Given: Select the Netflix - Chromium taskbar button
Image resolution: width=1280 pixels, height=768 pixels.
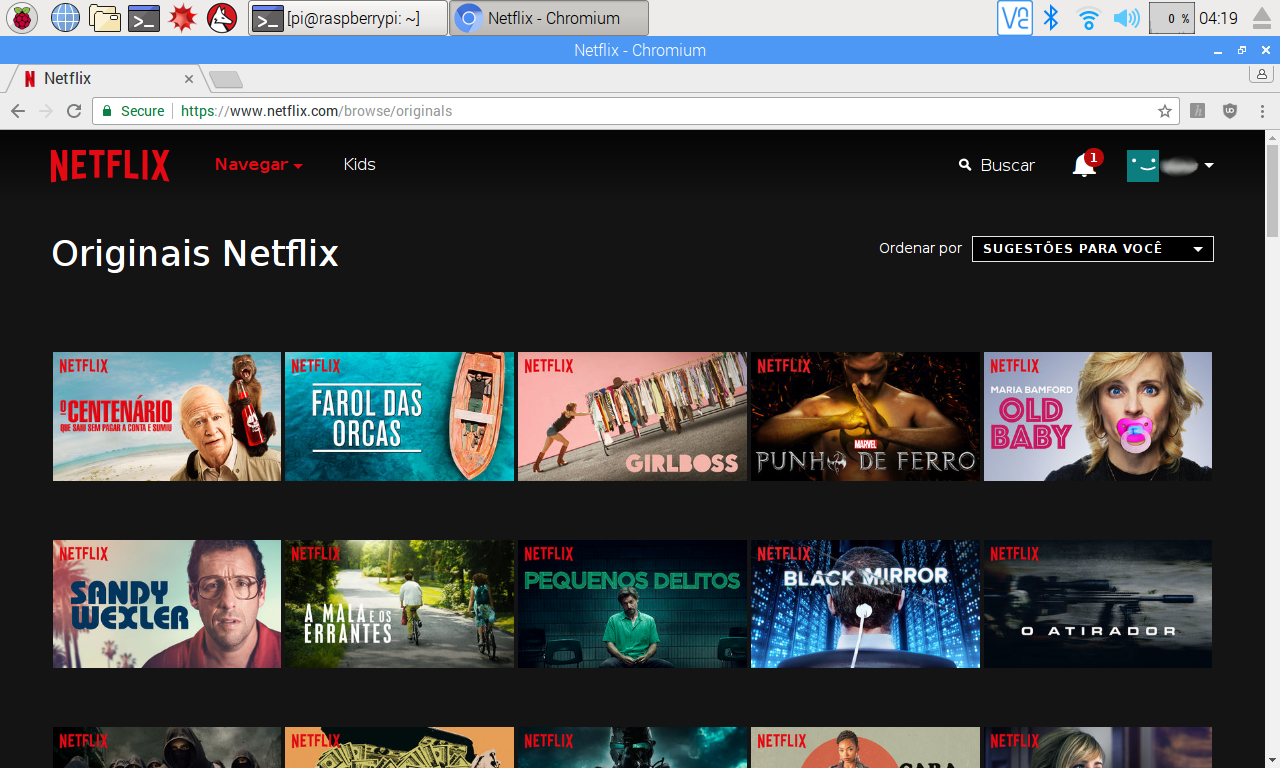Looking at the screenshot, I should (549, 18).
